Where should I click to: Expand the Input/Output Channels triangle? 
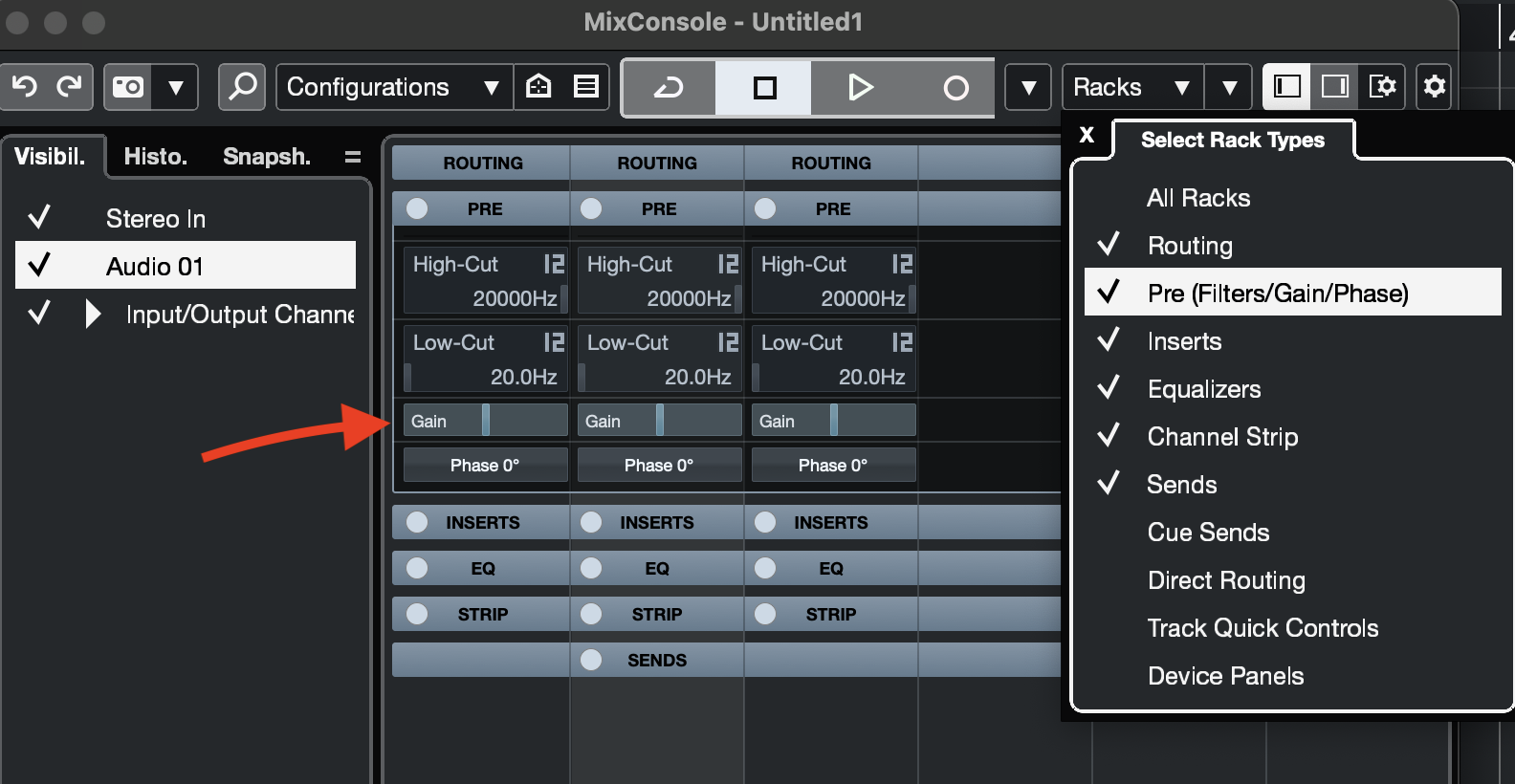pyautogui.click(x=93, y=314)
